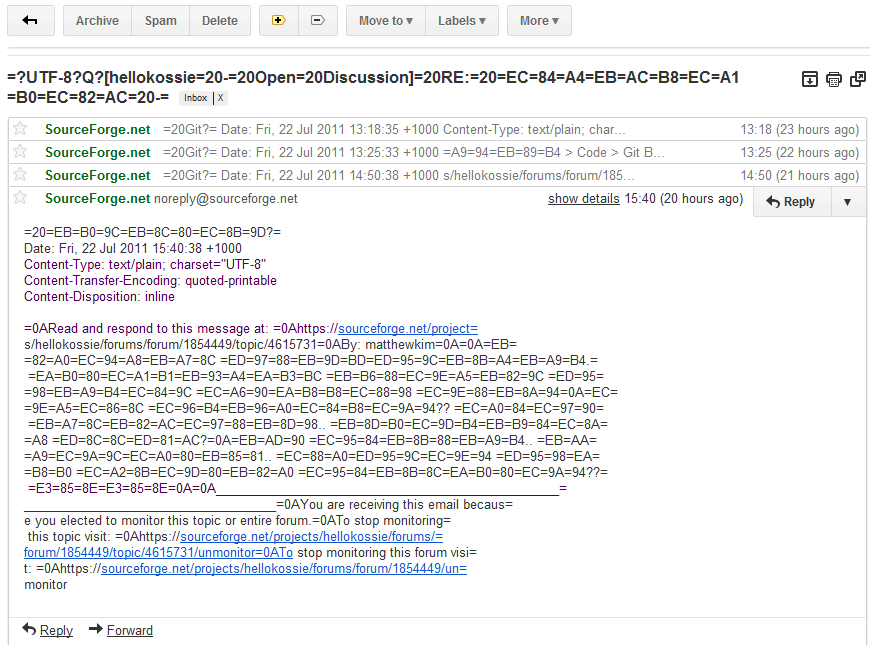Image resolution: width=870 pixels, height=645 pixels.
Task: Click the show details link
Action: click(583, 199)
